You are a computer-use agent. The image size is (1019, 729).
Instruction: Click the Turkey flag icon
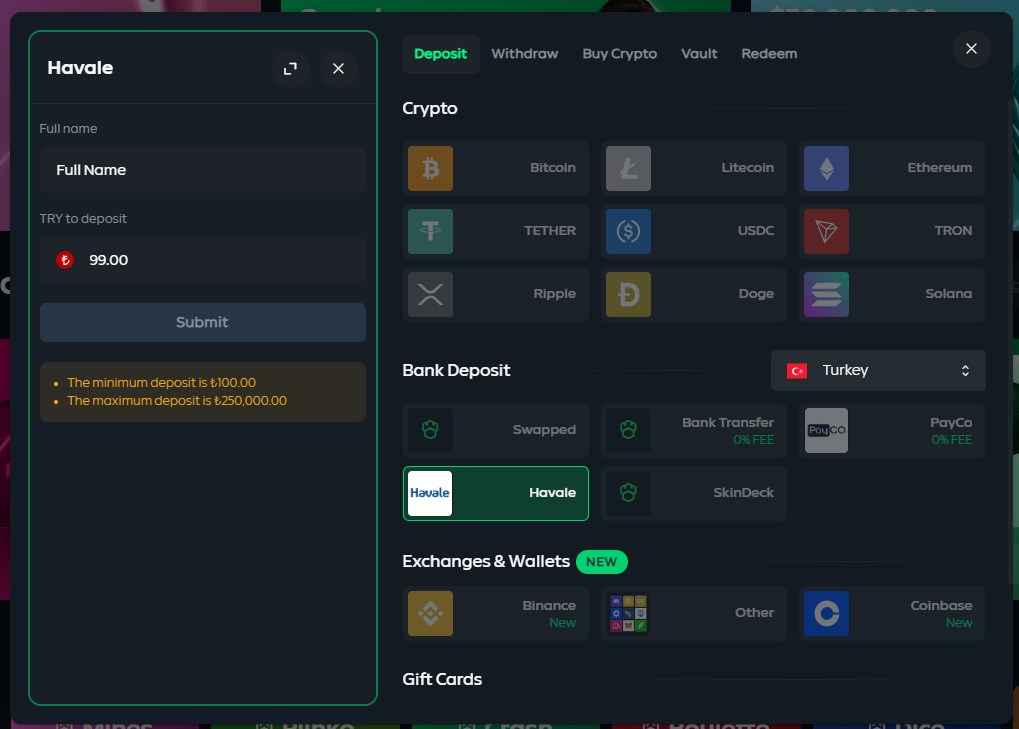[797, 370]
